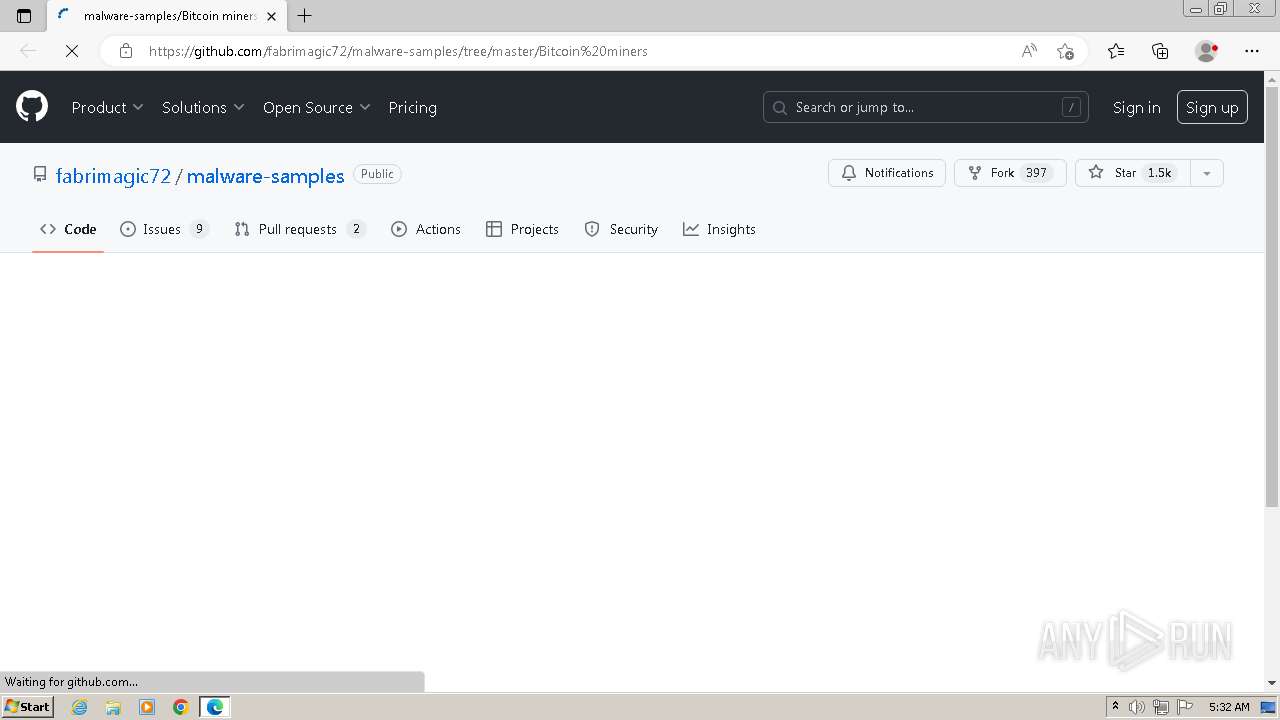The image size is (1280, 720).
Task: Launch Internet Explorer from taskbar
Action: [x=79, y=707]
